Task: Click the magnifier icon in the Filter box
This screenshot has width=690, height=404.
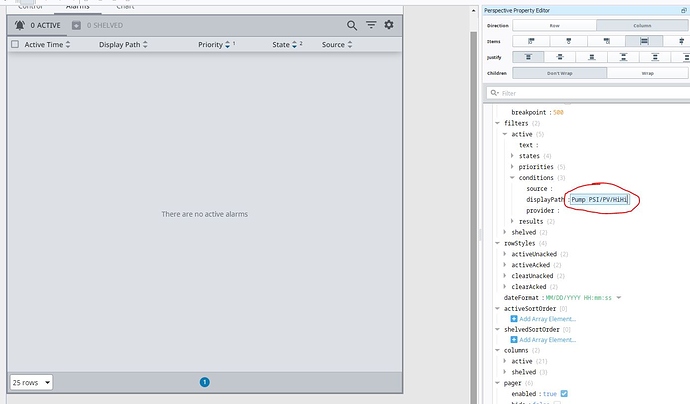Action: coord(495,93)
